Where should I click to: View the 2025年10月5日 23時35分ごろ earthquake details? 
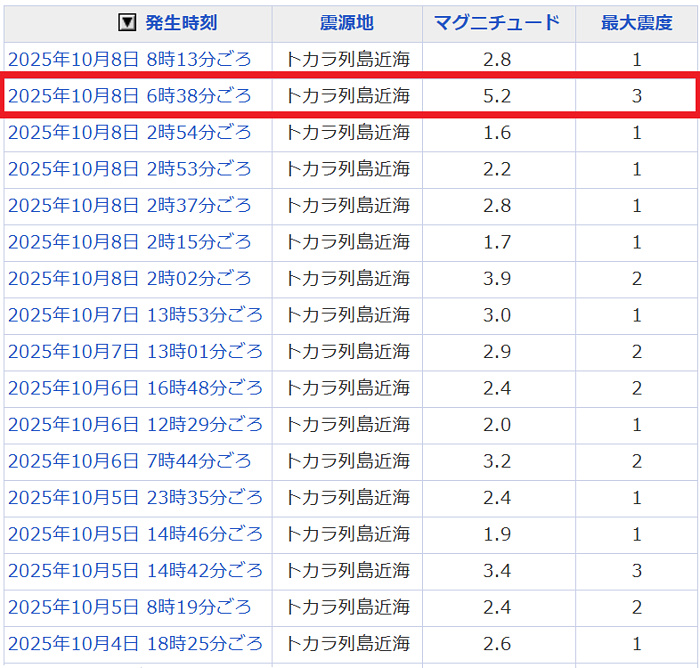point(135,497)
